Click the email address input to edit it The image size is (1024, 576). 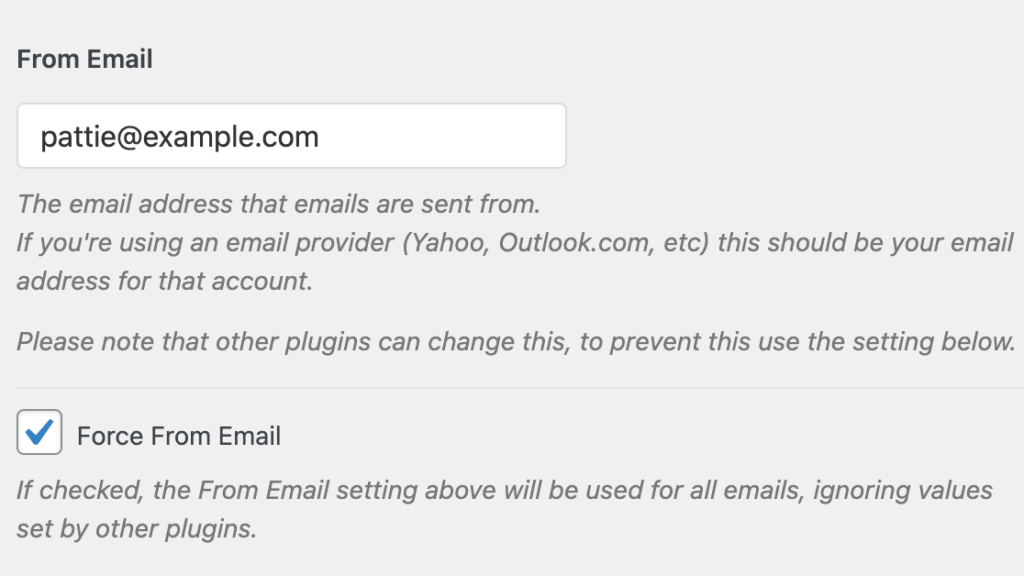290,136
